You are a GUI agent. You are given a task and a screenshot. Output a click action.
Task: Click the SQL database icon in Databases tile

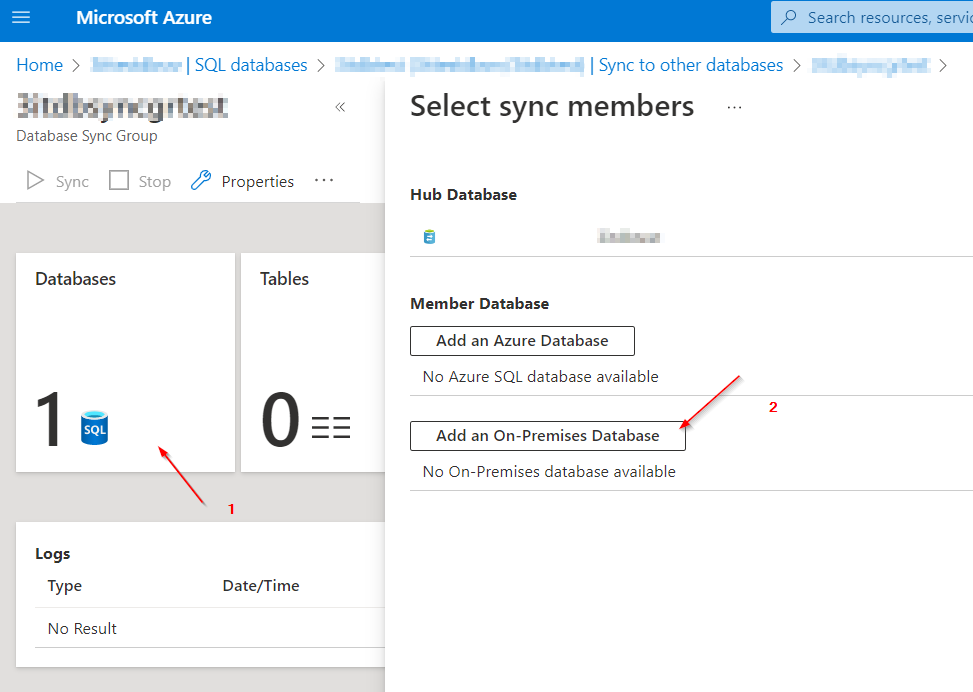94,428
